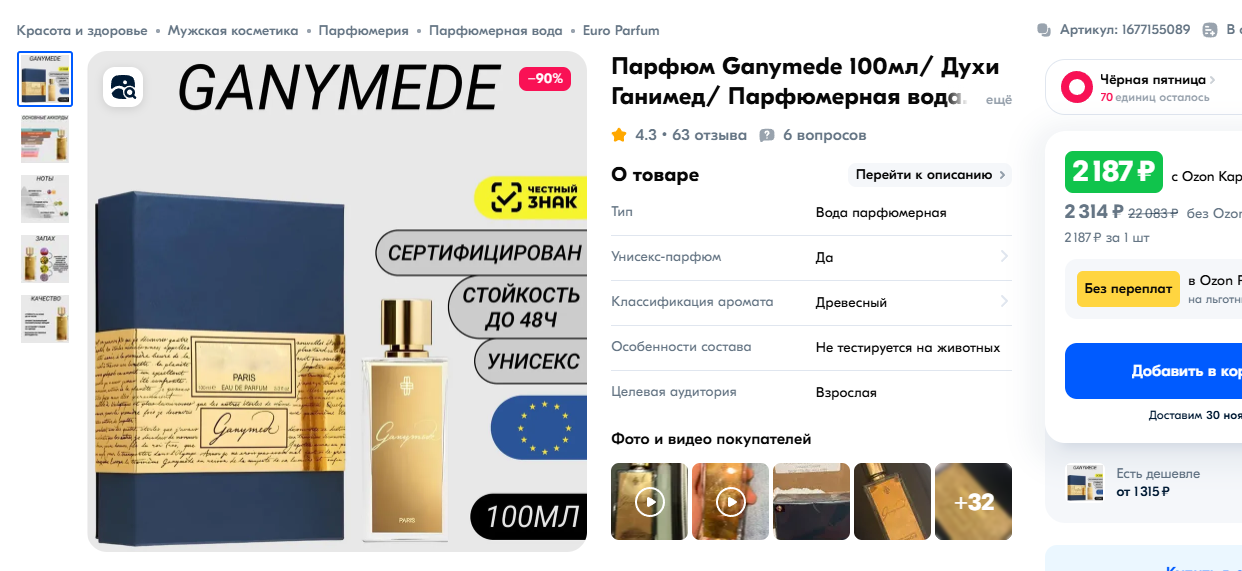The image size is (1242, 571).
Task: Select the НОТЫ thumbnail image
Action: pos(45,198)
